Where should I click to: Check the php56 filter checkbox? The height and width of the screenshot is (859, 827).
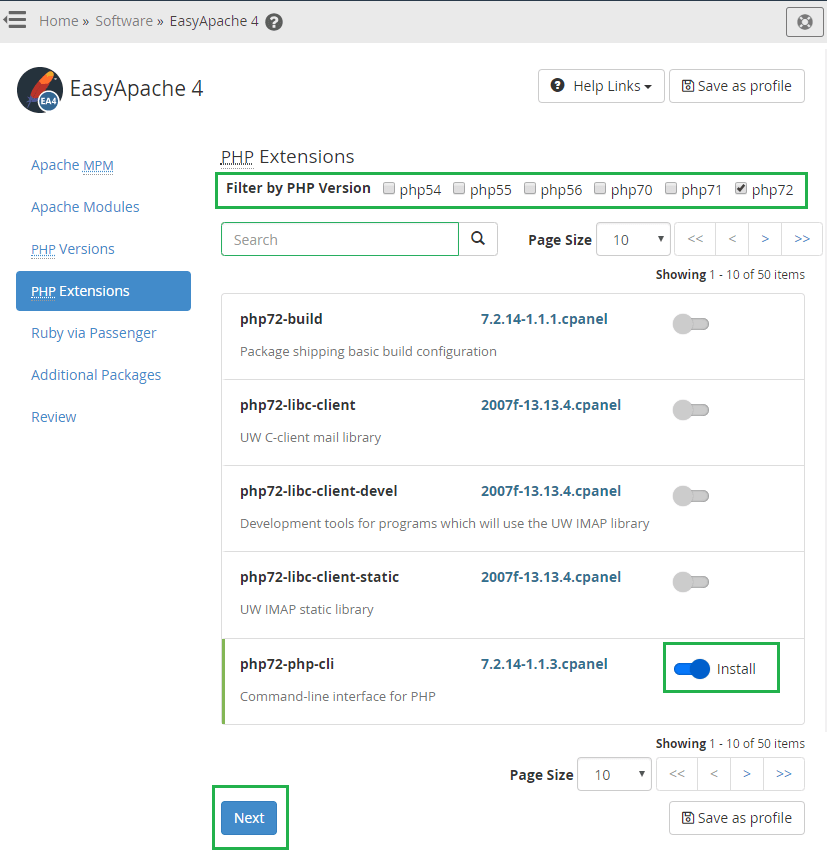(x=530, y=188)
